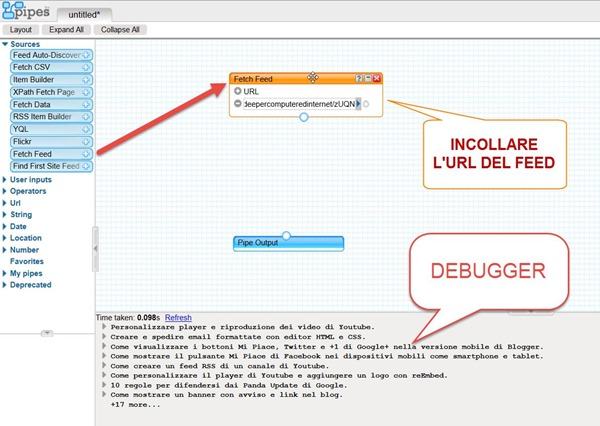The image size is (600, 426).
Task: Add the Fetch CSV module via plus icon
Action: tap(86, 67)
